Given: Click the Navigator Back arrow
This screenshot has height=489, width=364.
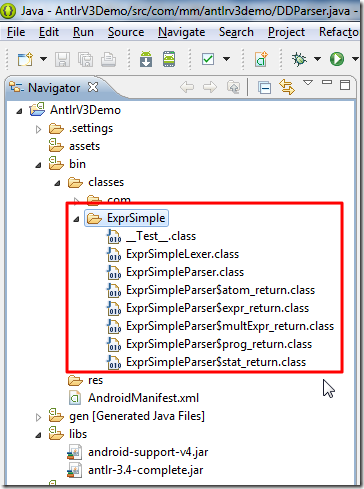Looking at the screenshot, I should pyautogui.click(x=187, y=87).
